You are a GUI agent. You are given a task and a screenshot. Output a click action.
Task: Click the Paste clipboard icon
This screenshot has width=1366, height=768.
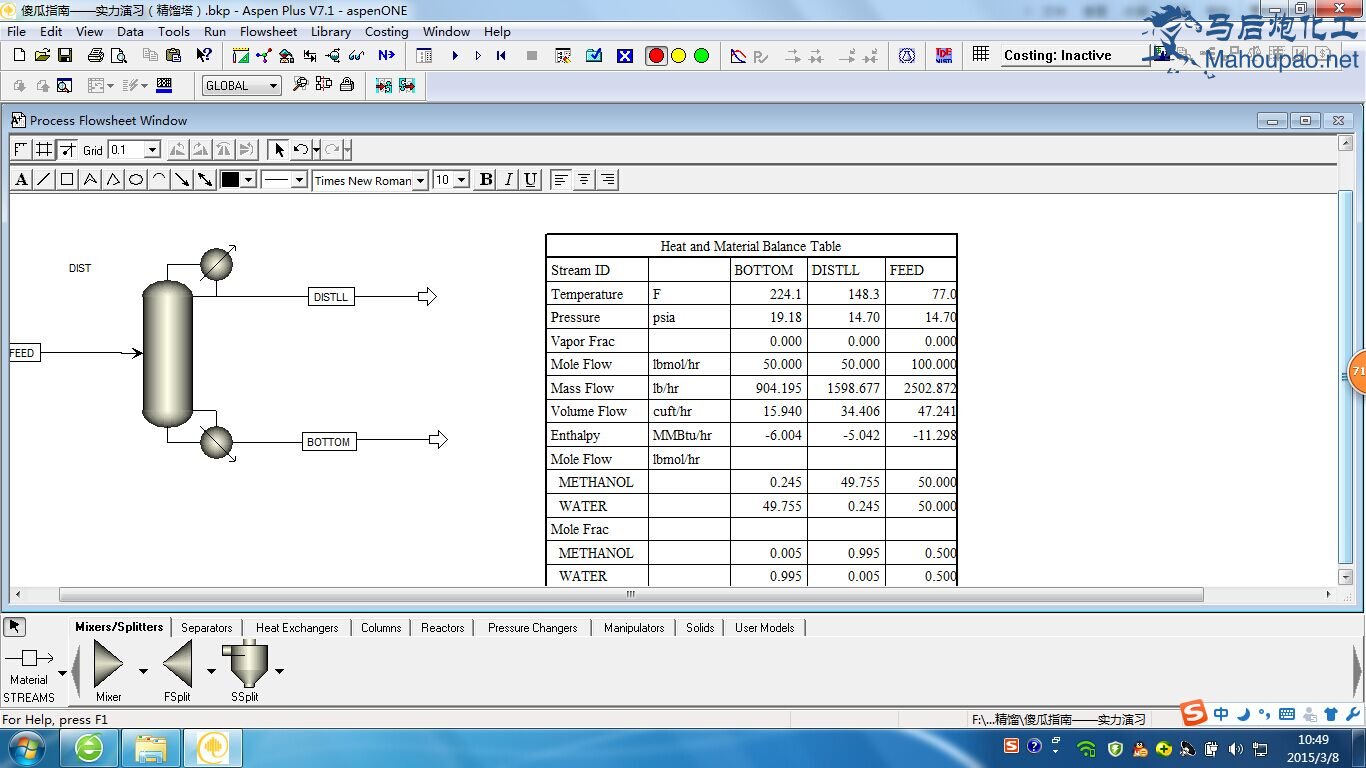(173, 55)
